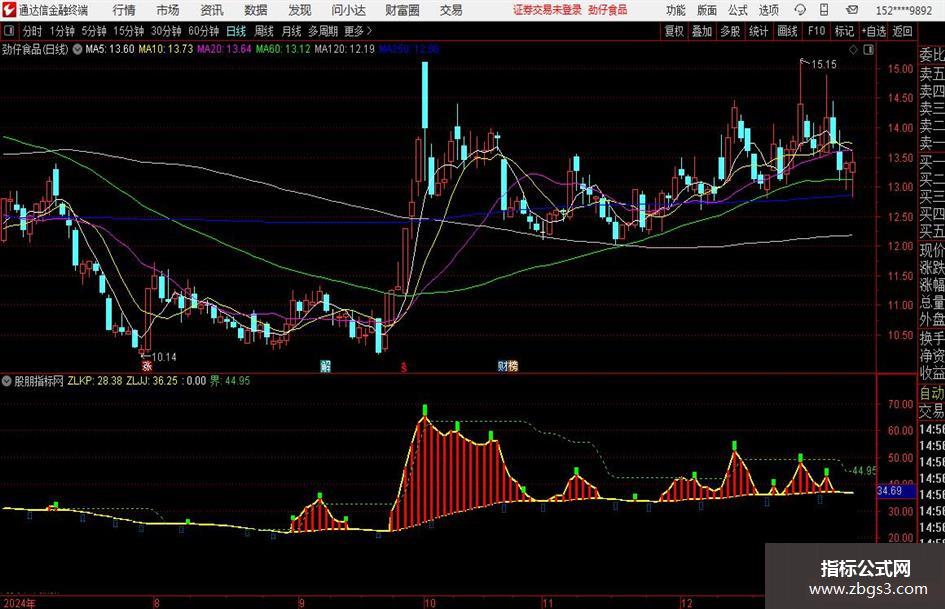Click the MA20: 13.64 value label

point(224,49)
